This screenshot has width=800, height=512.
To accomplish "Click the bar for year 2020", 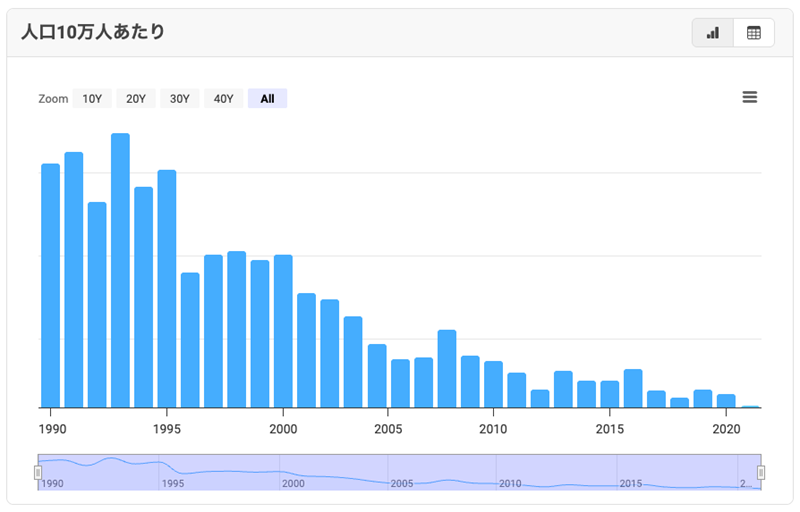I will click(x=726, y=401).
